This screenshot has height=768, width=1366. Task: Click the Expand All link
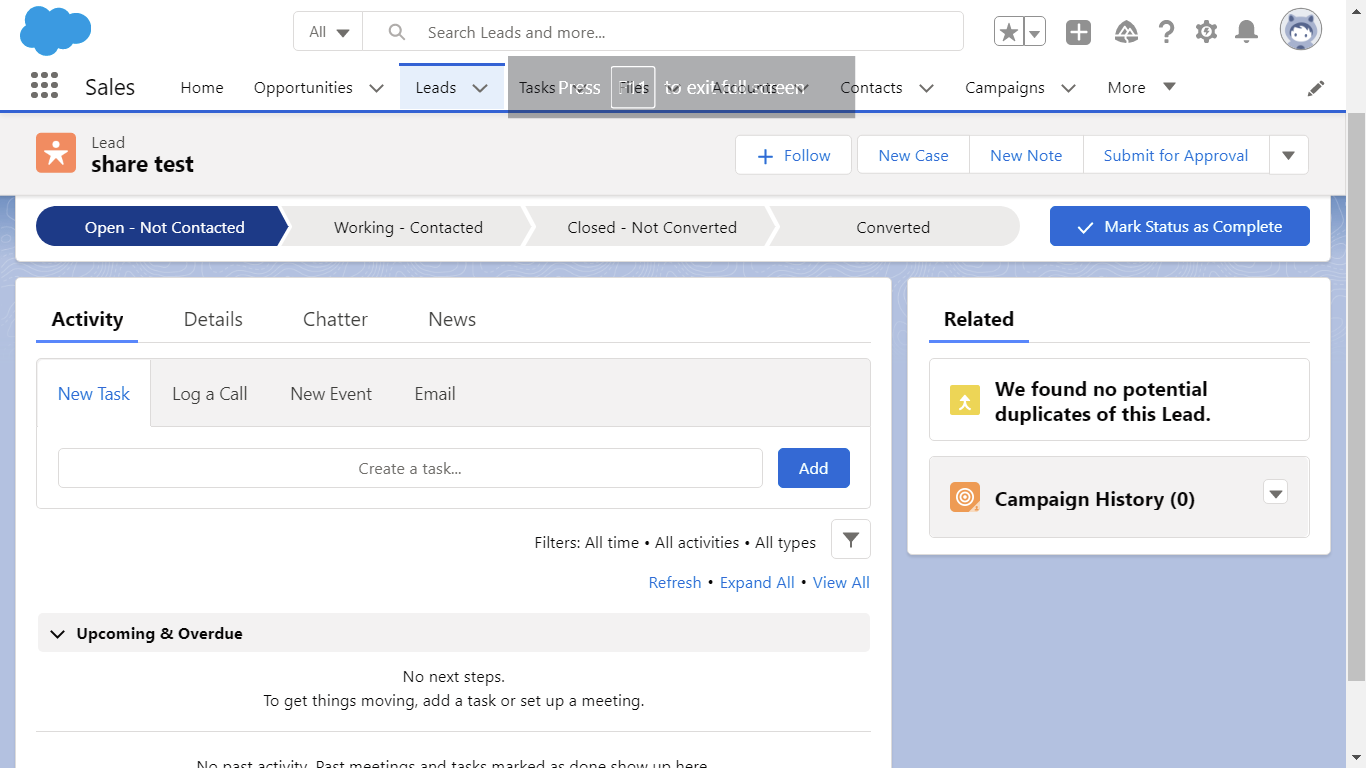point(757,582)
